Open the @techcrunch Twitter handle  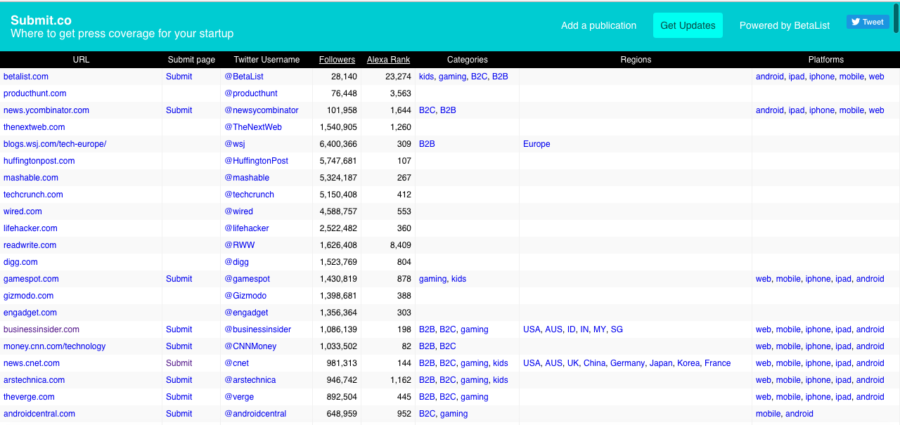249,194
